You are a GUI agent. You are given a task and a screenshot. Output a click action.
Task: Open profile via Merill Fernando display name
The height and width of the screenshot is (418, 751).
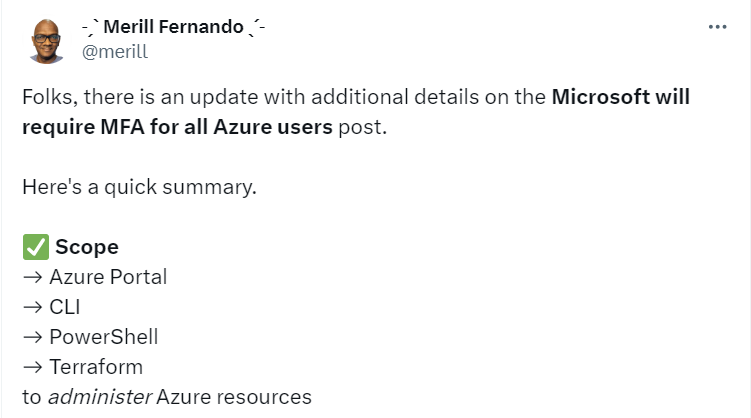(x=173, y=27)
